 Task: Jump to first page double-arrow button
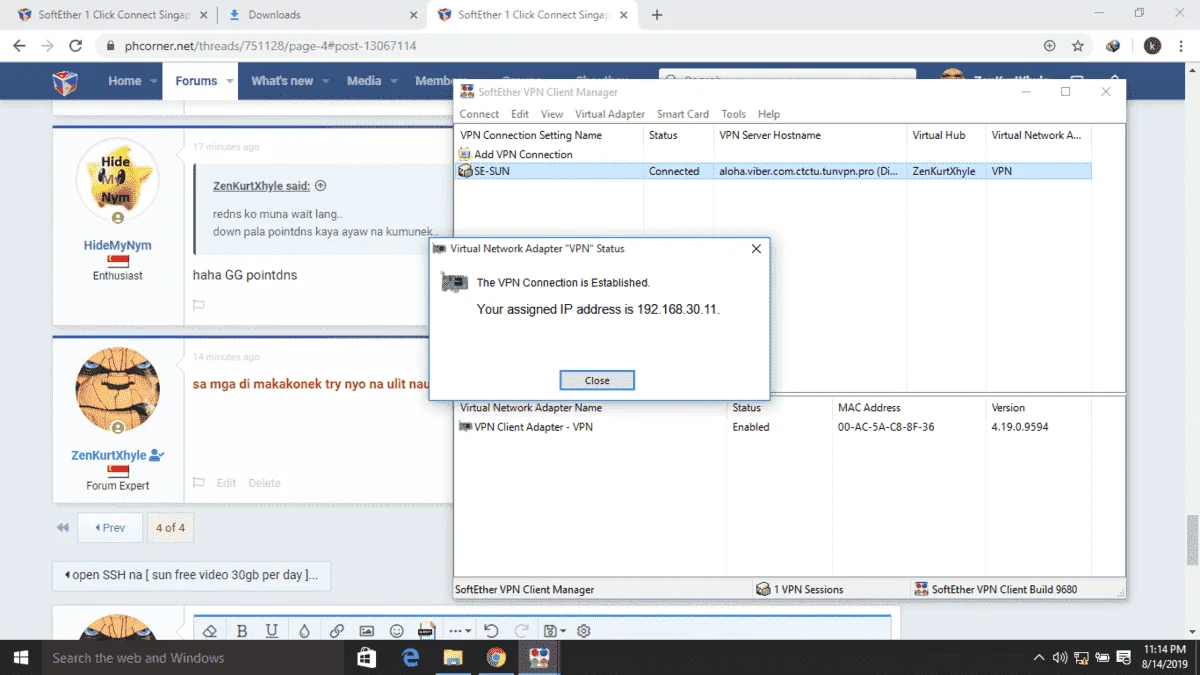point(63,527)
